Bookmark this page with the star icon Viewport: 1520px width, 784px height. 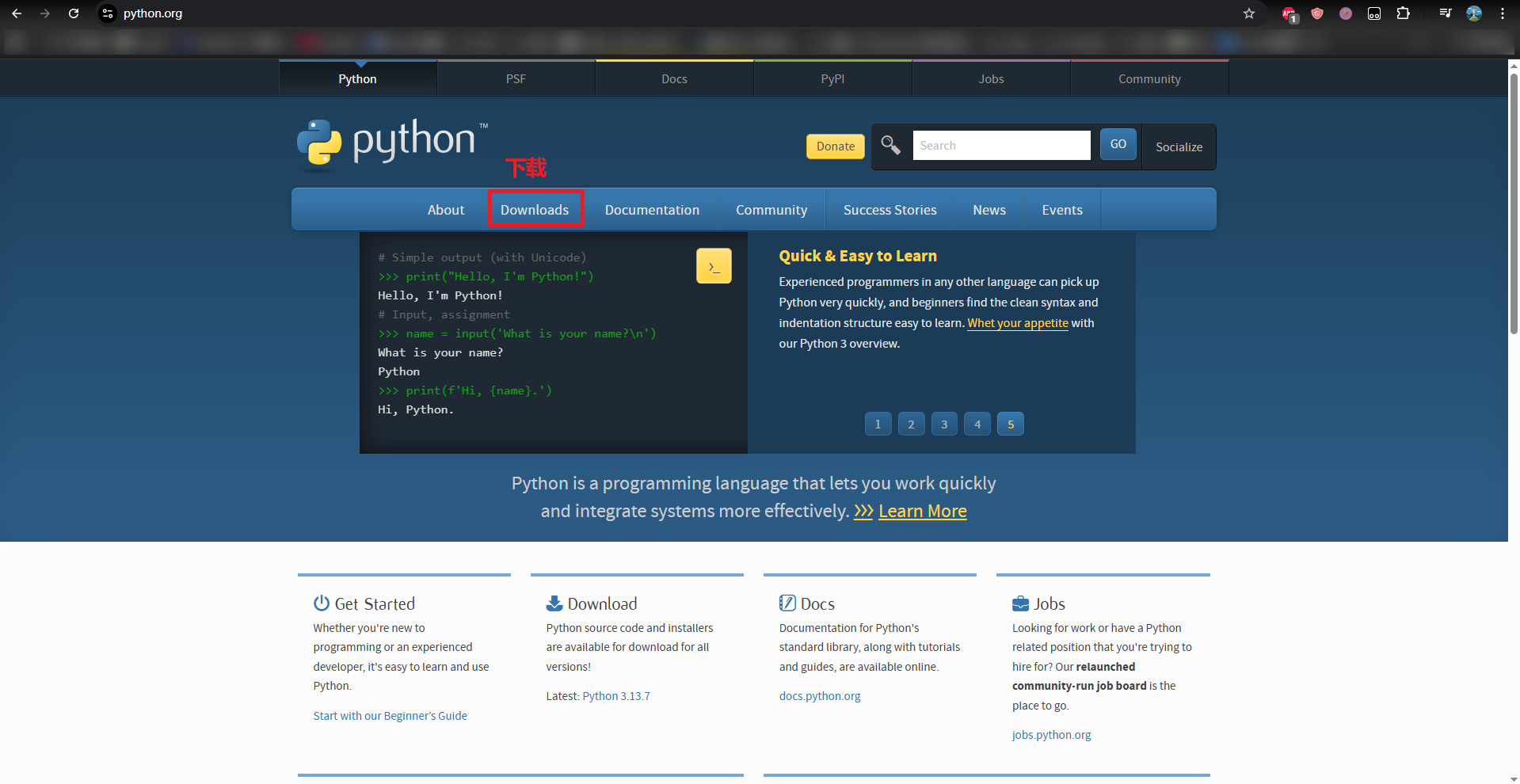(x=1249, y=13)
